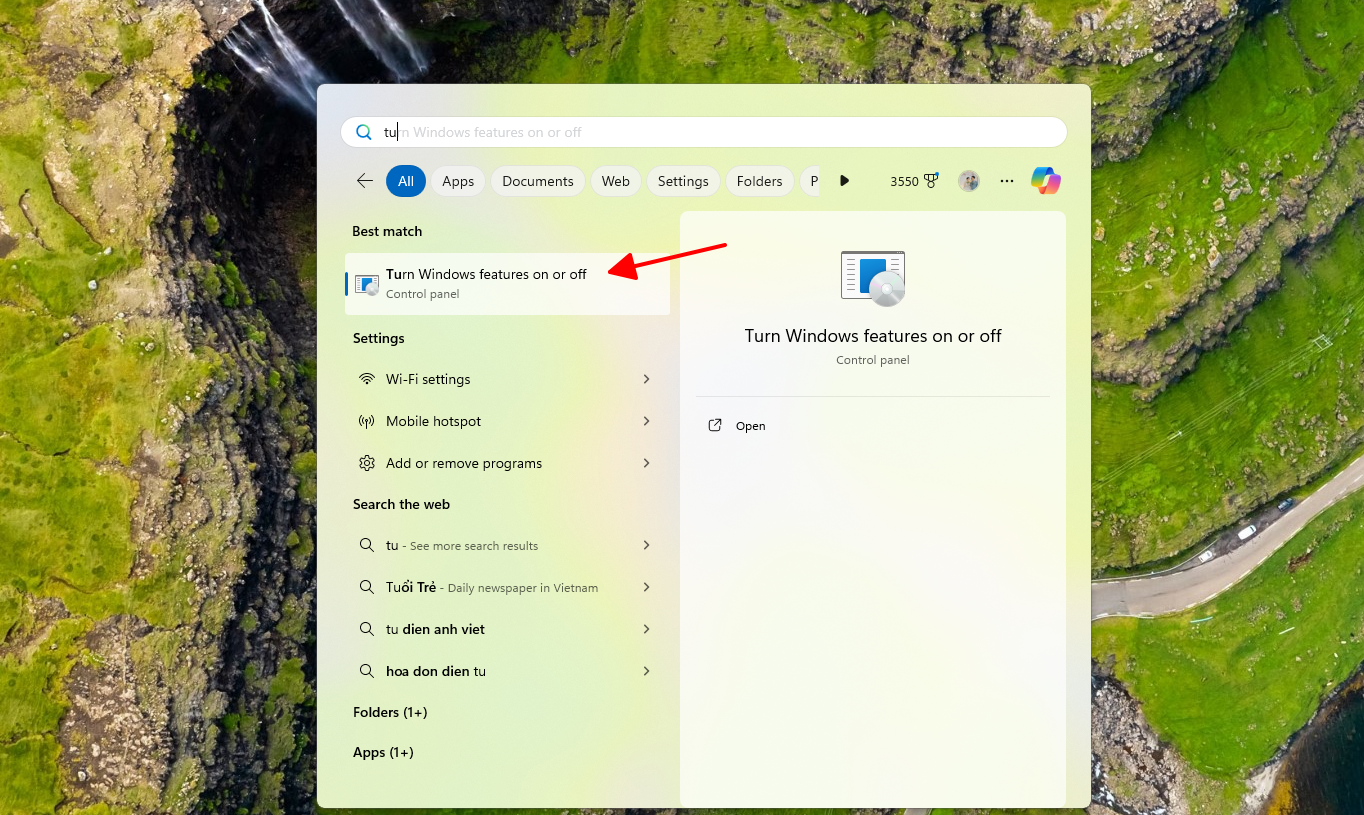Open hoa don dien tu suggestion
Screen dimensions: 1364x815
[x=507, y=671]
